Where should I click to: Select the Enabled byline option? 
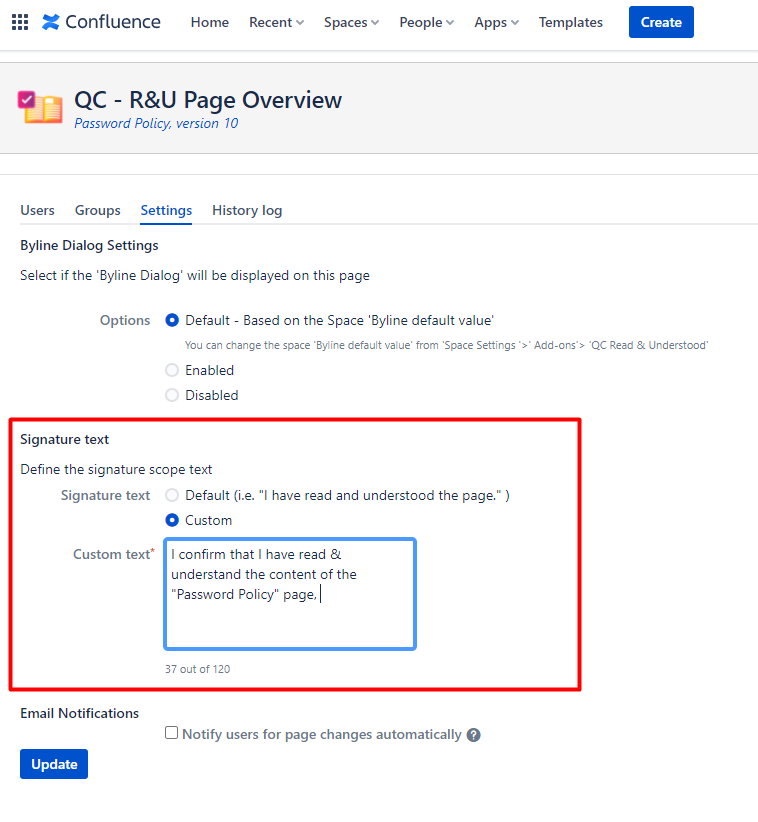[x=172, y=370]
